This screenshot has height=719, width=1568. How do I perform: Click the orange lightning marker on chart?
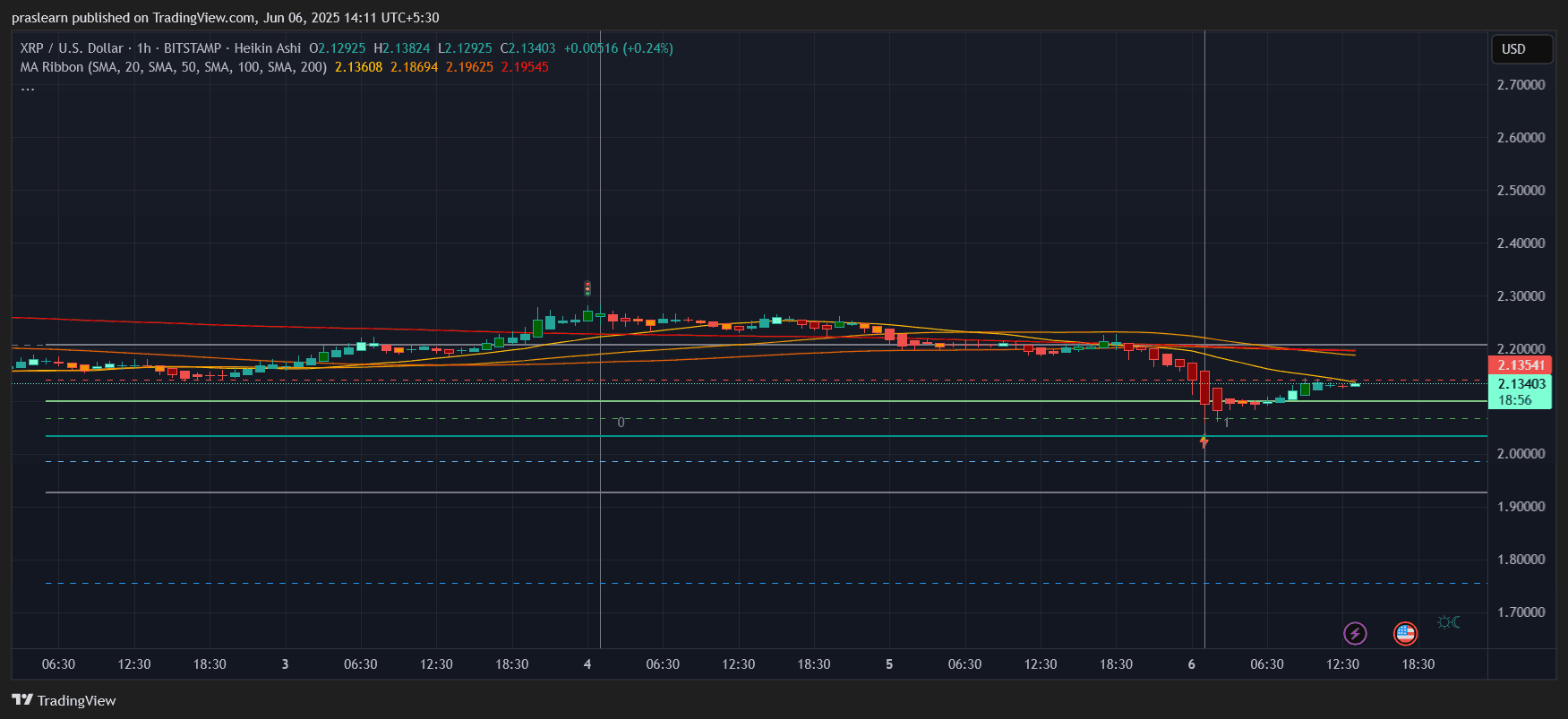[x=1204, y=441]
